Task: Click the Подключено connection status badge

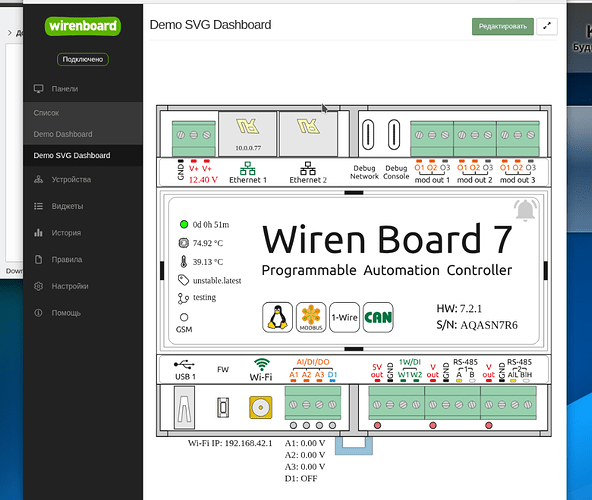Action: (x=83, y=59)
